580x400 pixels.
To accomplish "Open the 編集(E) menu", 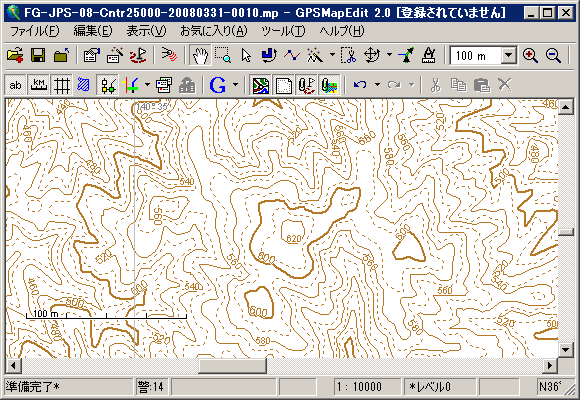I will click(92, 31).
